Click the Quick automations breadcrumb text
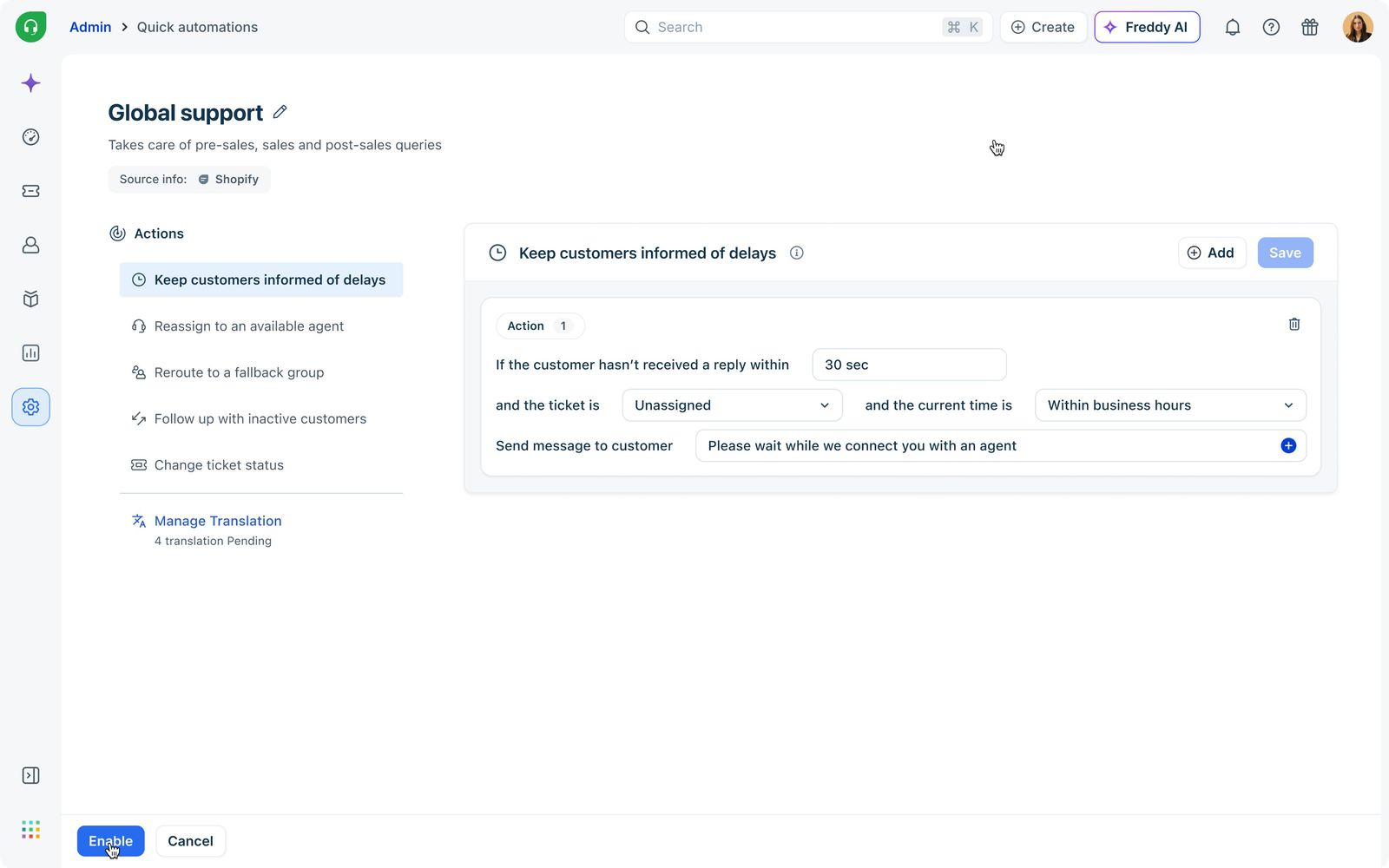This screenshot has height=868, width=1389. coord(197,27)
